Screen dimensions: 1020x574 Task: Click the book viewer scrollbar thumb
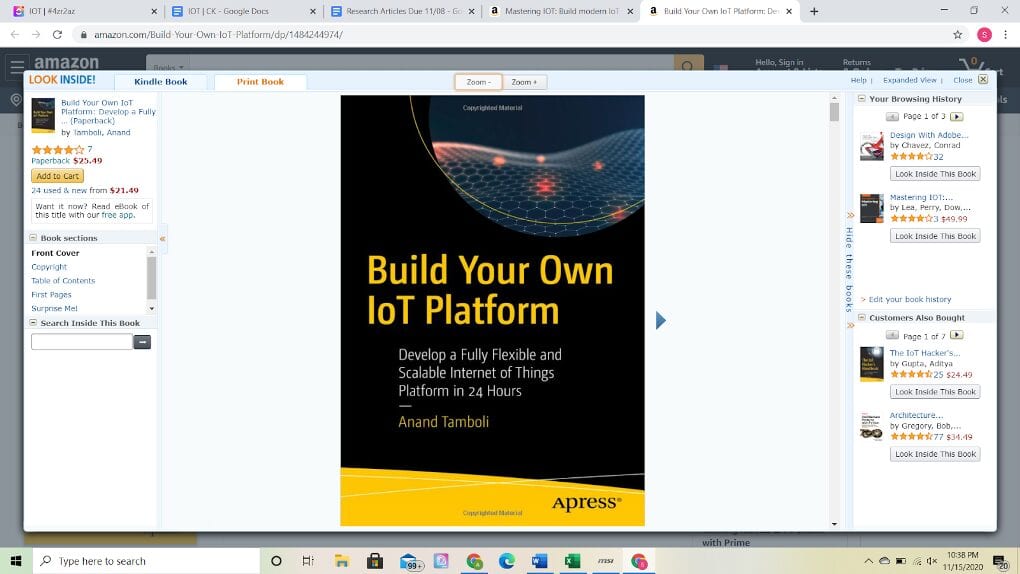click(834, 112)
